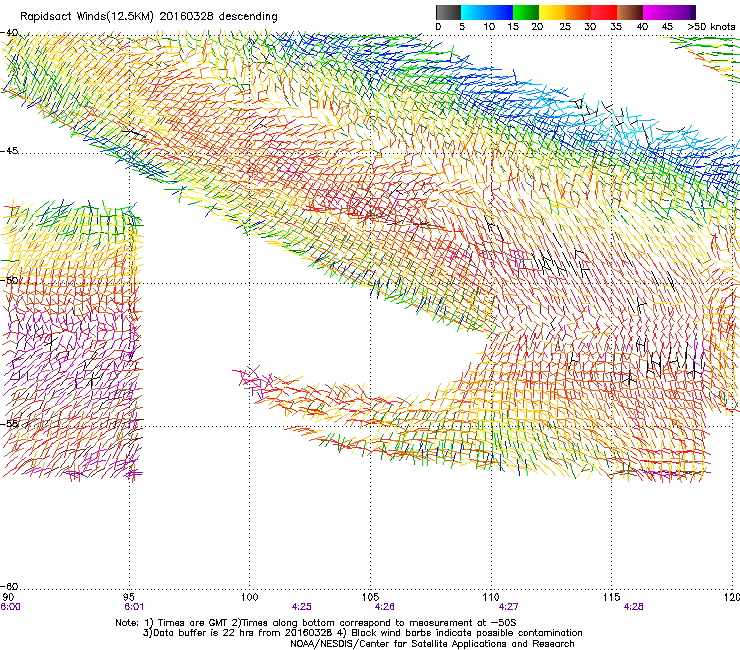
Task: Click the longitude axis label '105'
Action: (370, 597)
